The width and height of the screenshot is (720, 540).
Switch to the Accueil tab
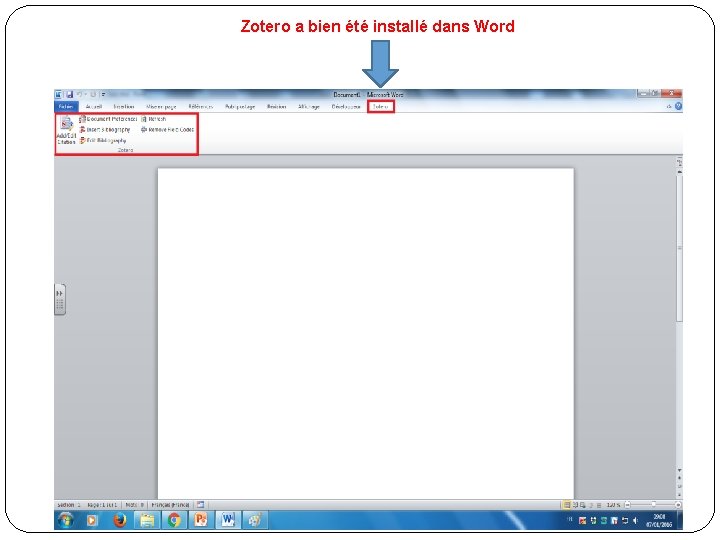point(94,107)
